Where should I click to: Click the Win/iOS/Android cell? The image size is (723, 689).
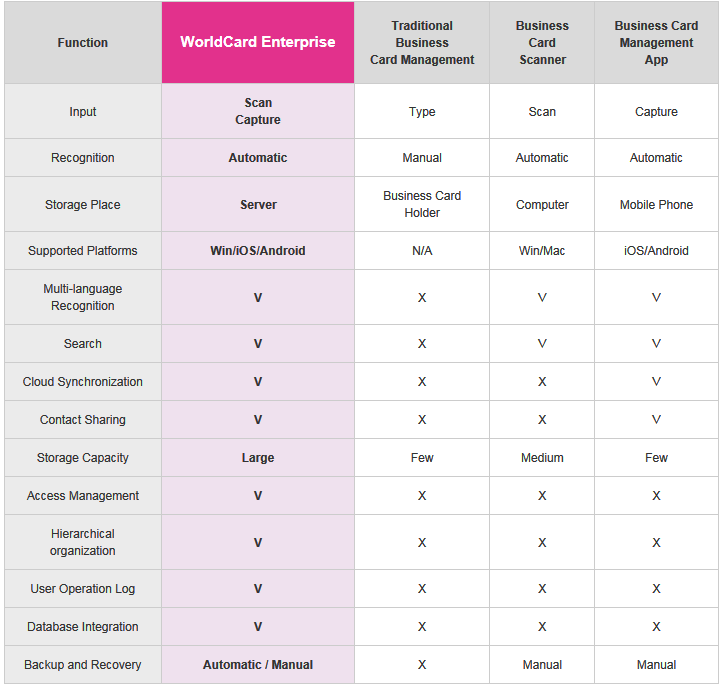click(258, 251)
